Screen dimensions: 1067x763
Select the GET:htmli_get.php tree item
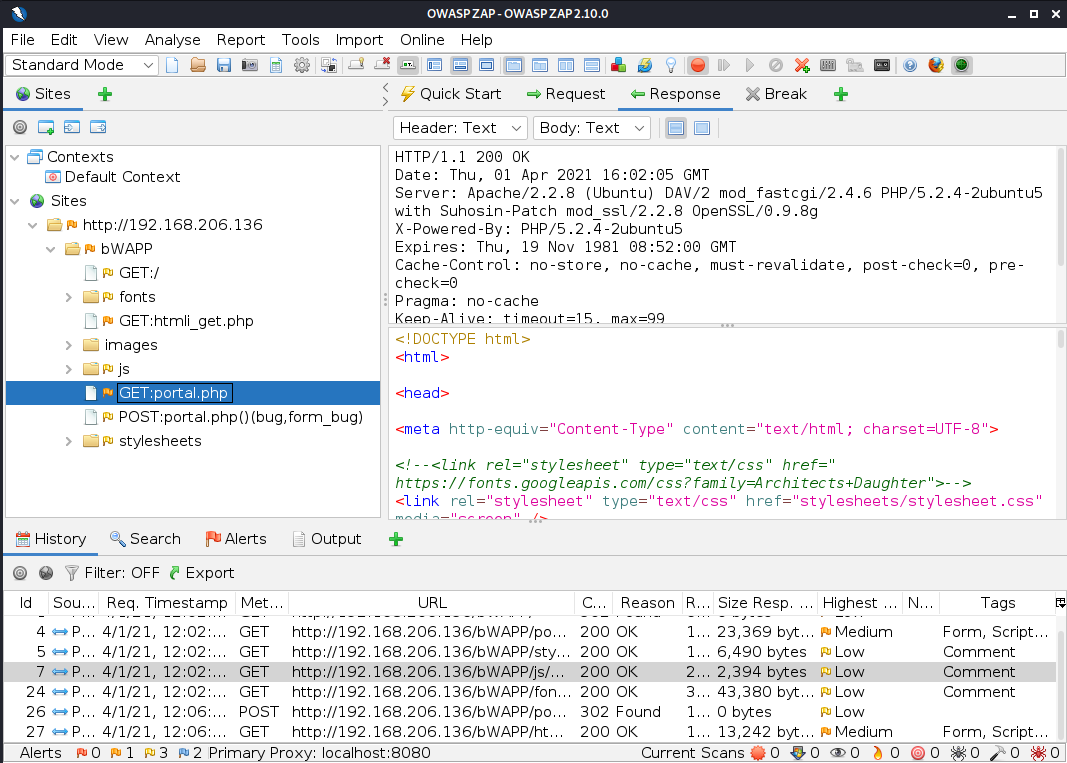(x=186, y=321)
